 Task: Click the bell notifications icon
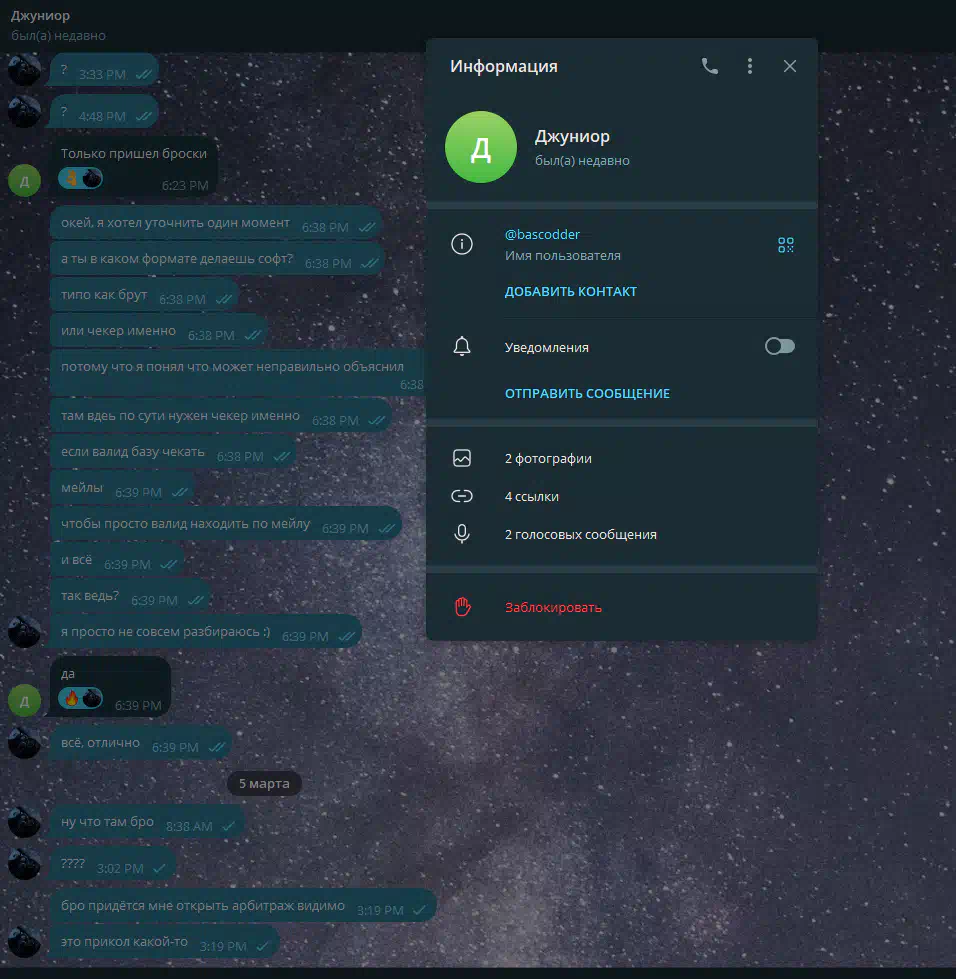click(462, 347)
